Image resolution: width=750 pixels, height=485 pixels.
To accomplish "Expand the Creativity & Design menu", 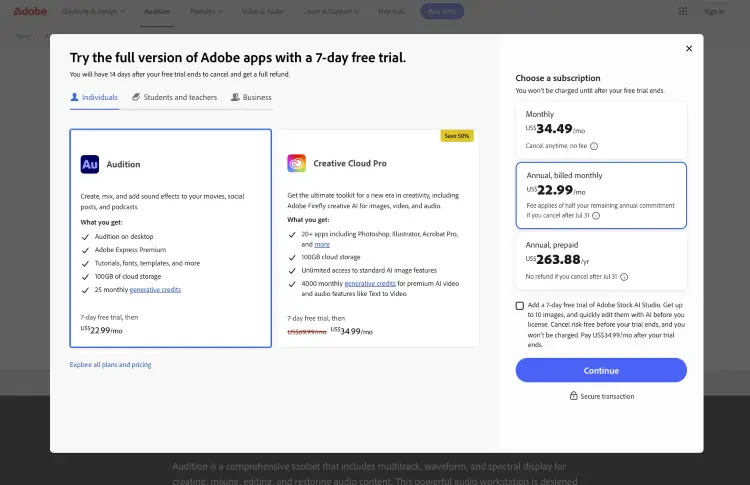I will [93, 11].
